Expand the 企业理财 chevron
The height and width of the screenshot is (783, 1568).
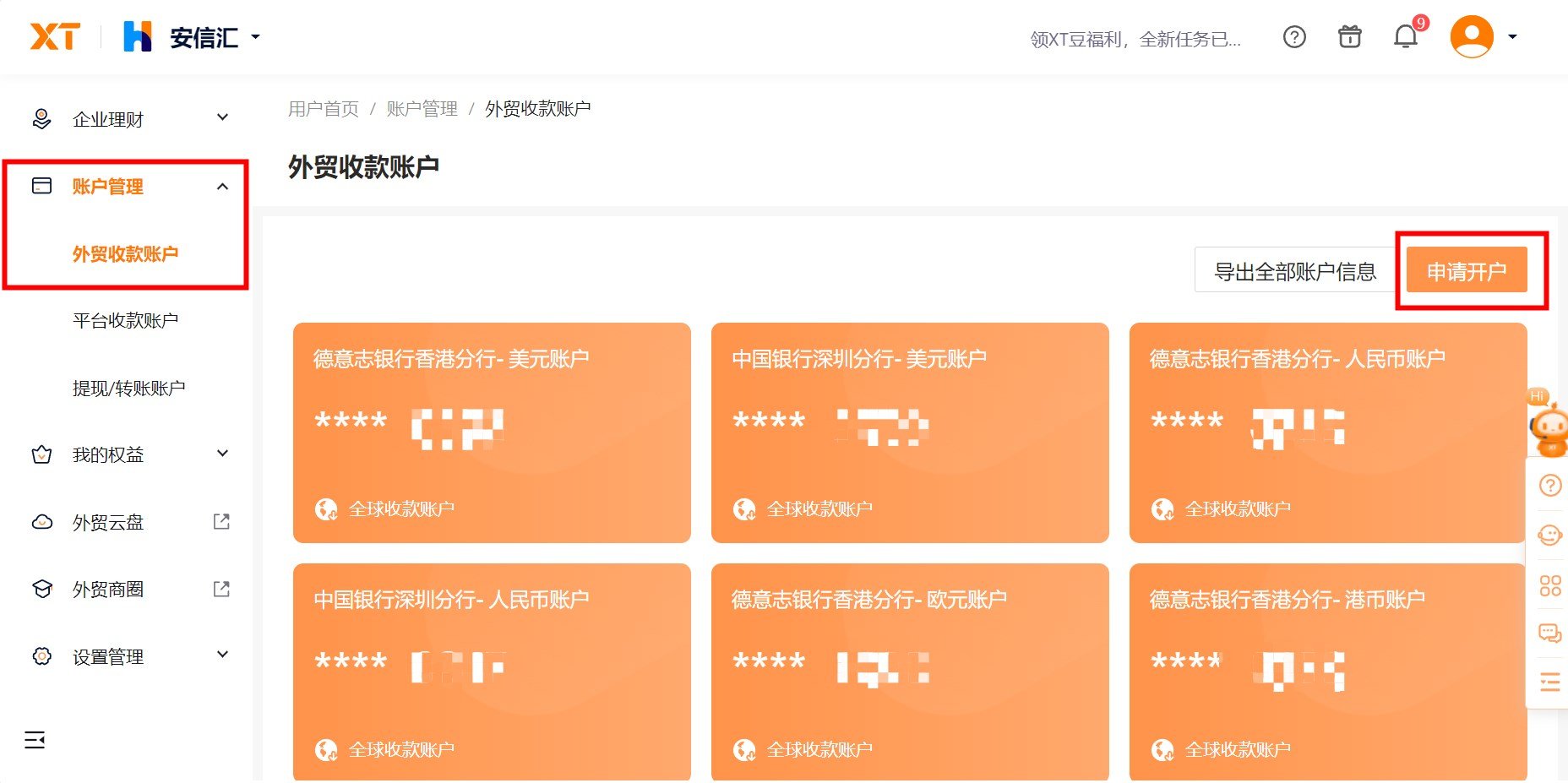(x=222, y=117)
